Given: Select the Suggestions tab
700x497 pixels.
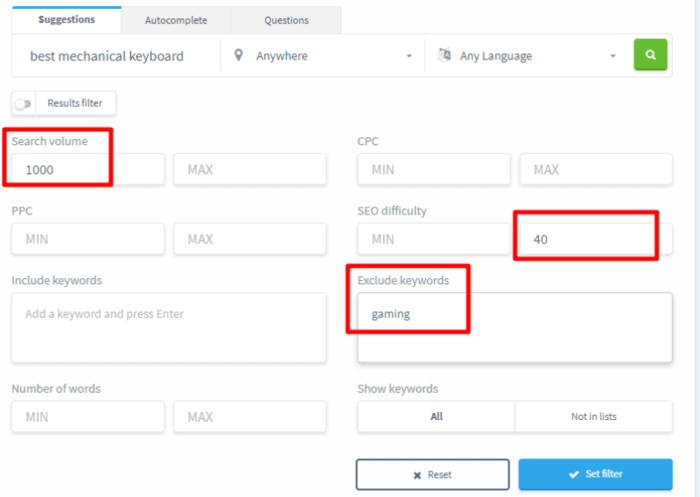Looking at the screenshot, I should coord(65,20).
